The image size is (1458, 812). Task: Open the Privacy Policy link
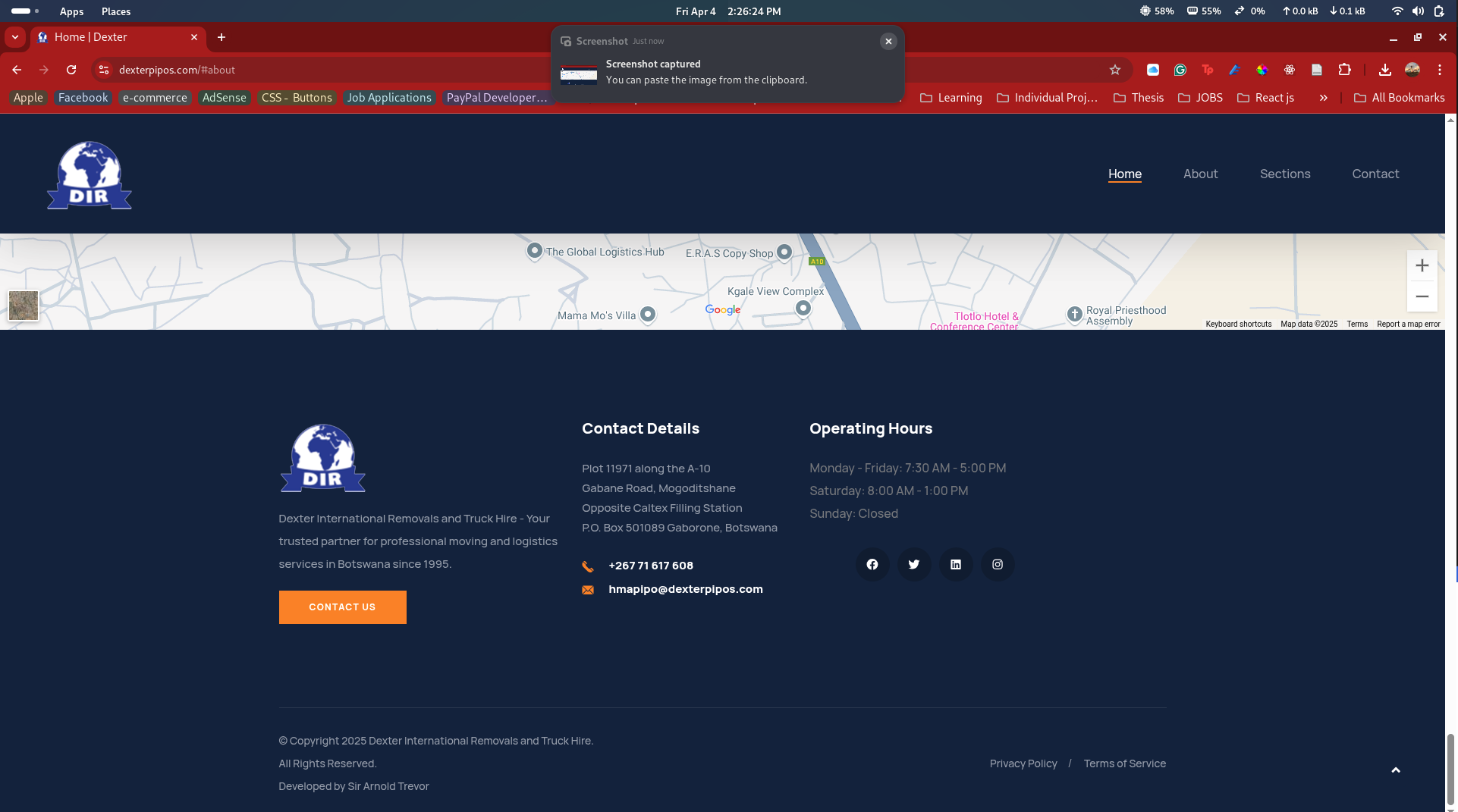(1023, 763)
